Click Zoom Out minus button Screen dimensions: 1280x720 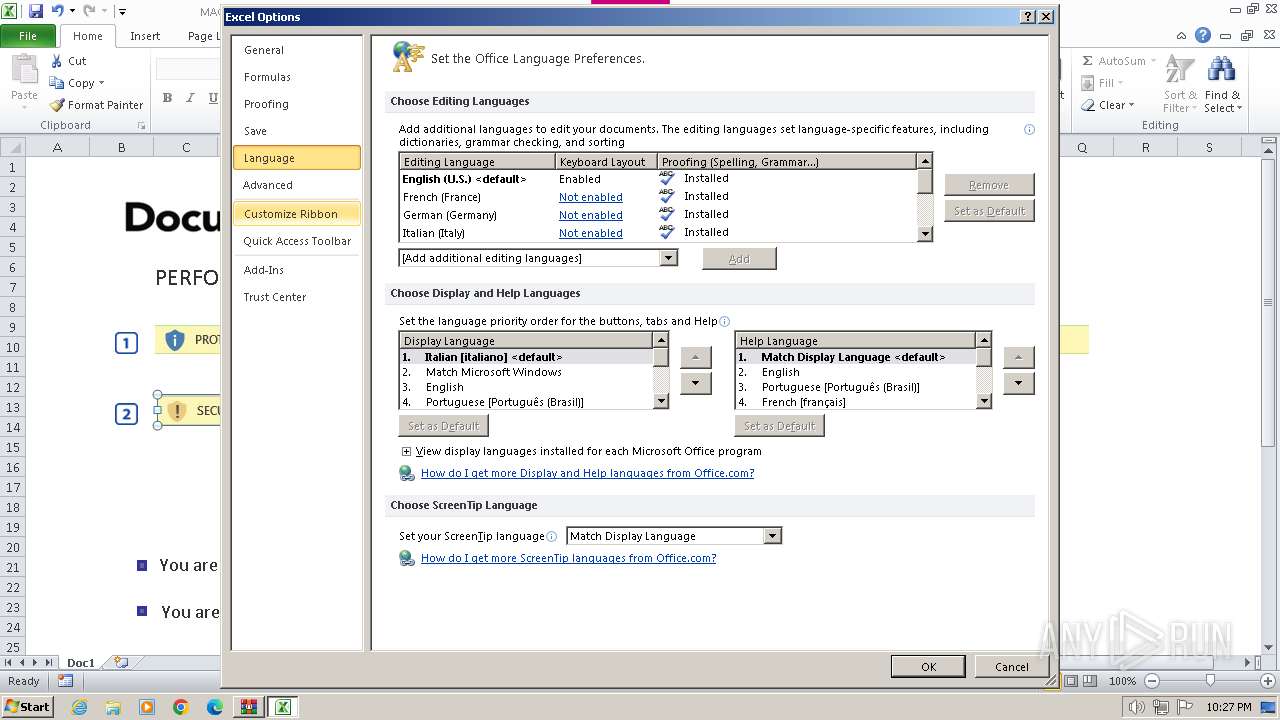pyautogui.click(x=1151, y=681)
